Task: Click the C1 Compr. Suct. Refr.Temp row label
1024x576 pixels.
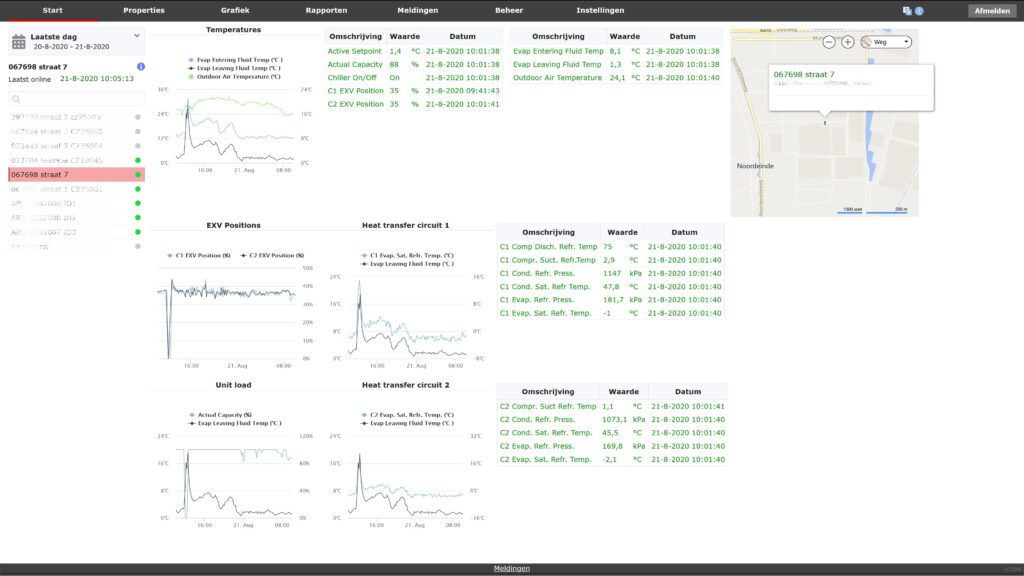Action: pos(548,260)
